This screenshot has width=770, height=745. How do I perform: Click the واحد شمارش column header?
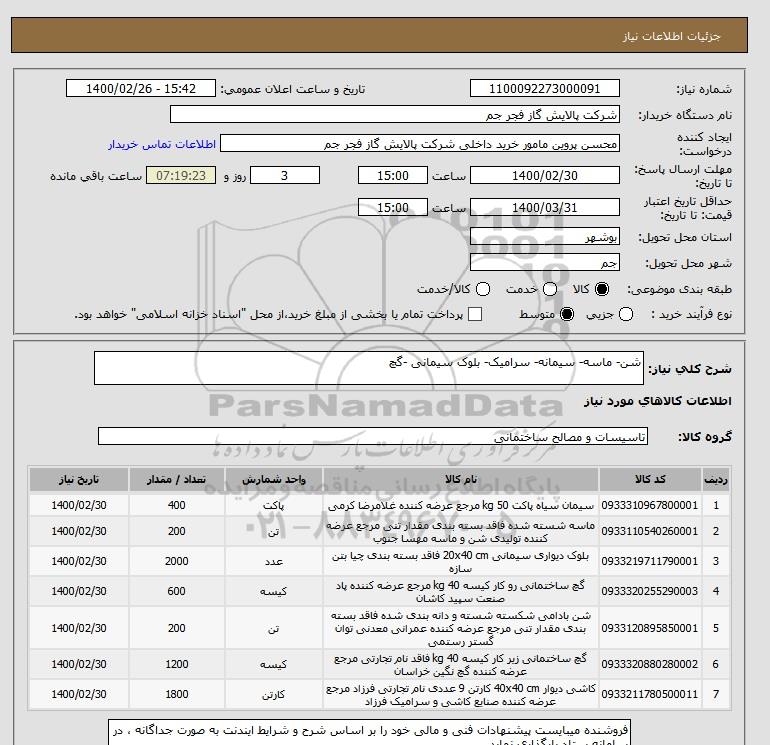[x=274, y=479]
